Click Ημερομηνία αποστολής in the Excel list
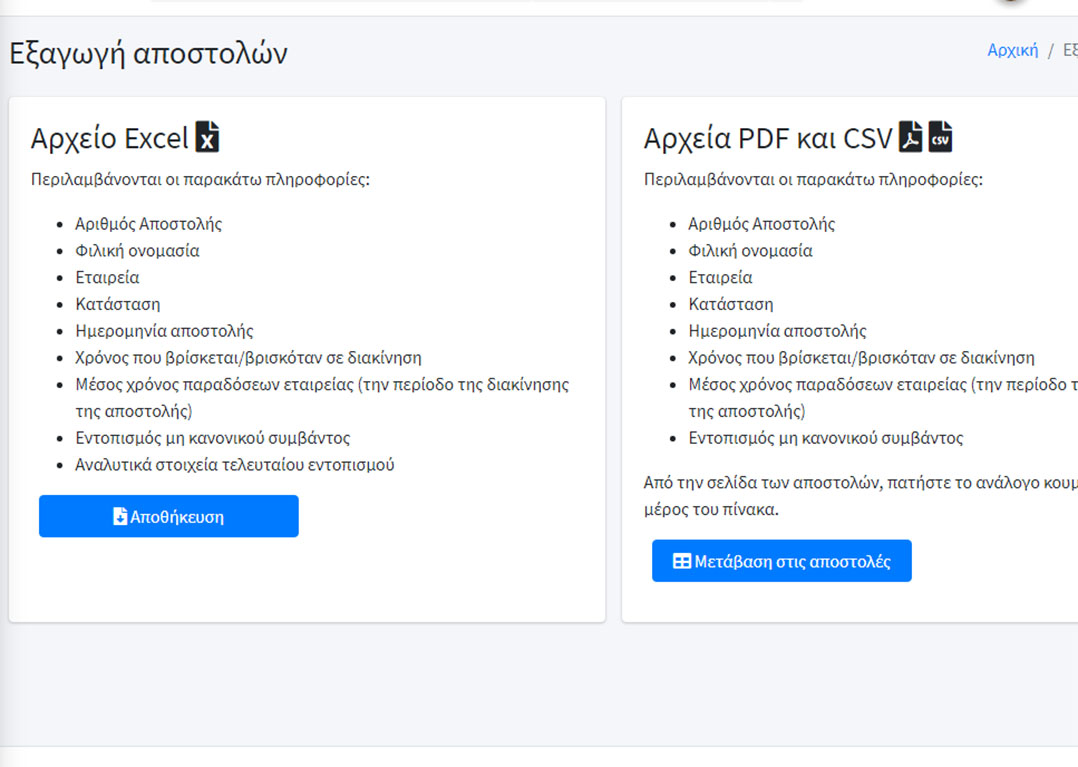 (164, 331)
